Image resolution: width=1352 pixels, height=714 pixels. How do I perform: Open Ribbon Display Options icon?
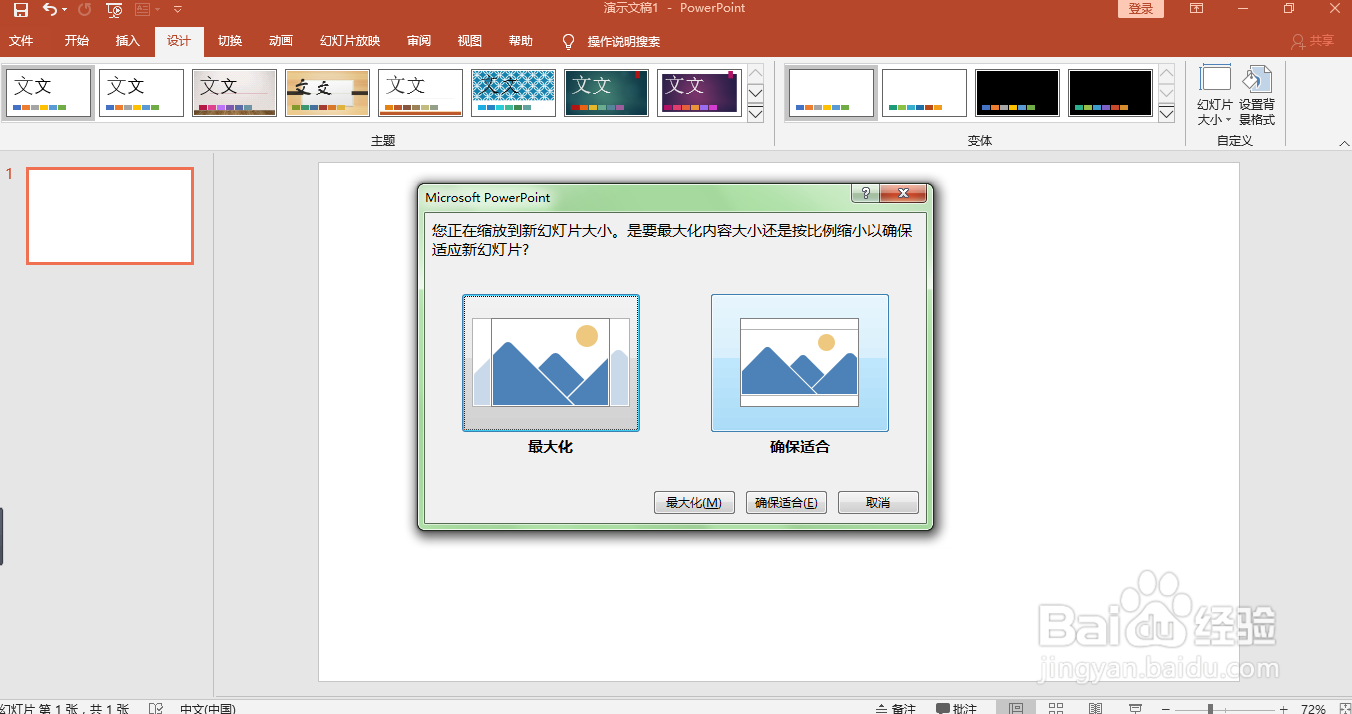1196,9
